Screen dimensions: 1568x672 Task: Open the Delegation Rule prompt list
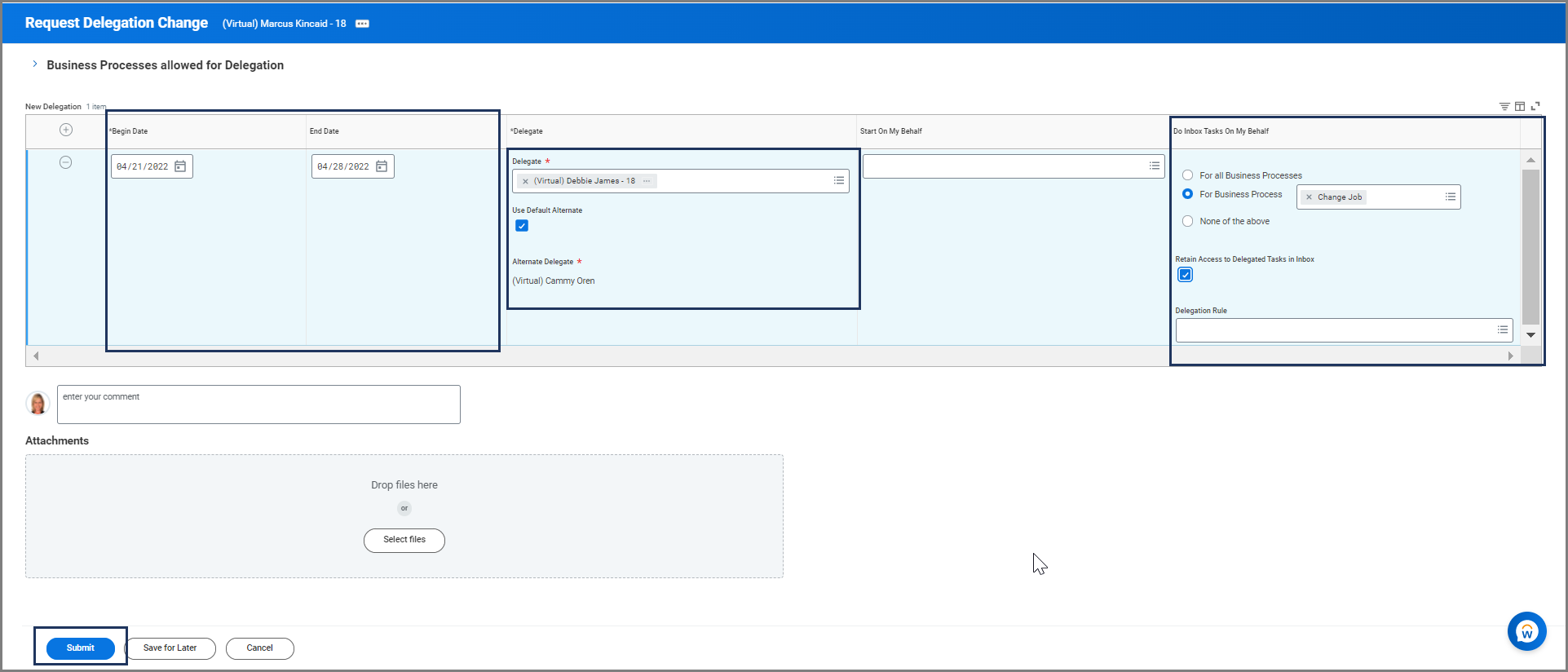1503,329
